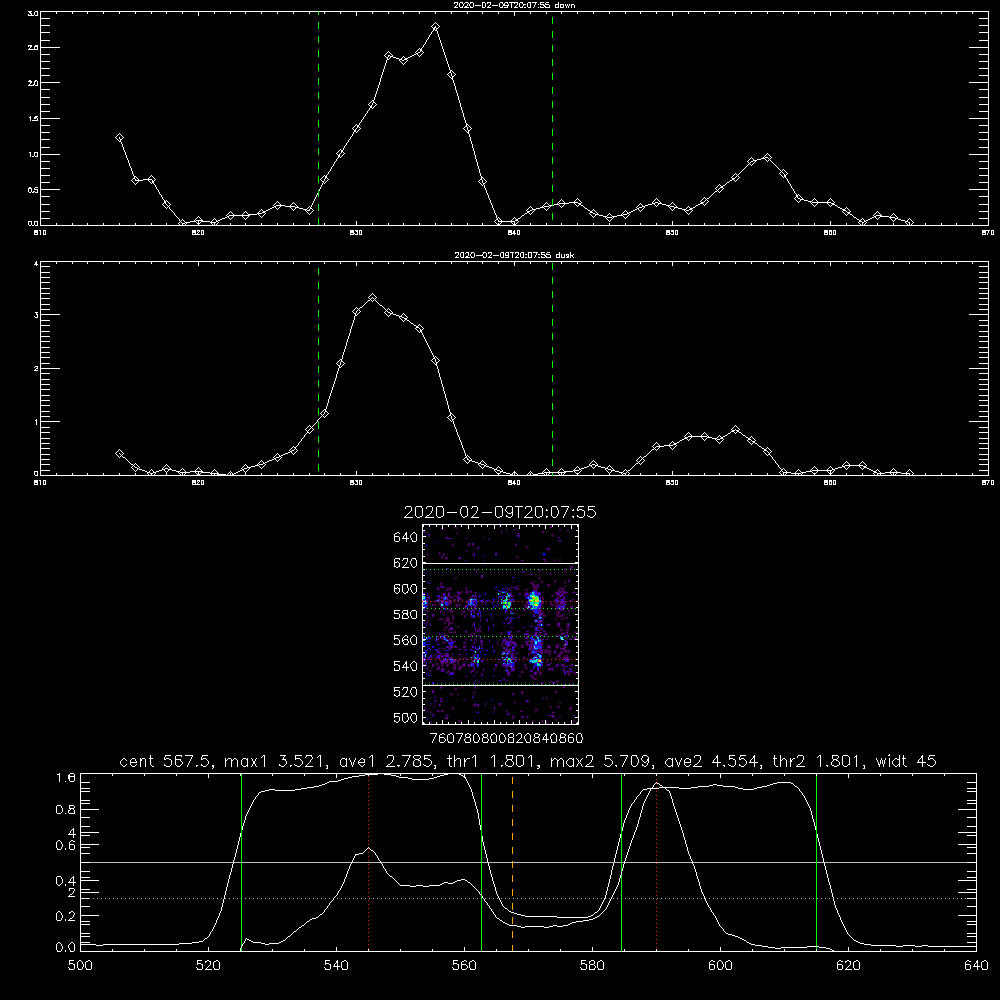Select the first diamond point of dusk curve
This screenshot has width=1000, height=1000.
point(119,453)
